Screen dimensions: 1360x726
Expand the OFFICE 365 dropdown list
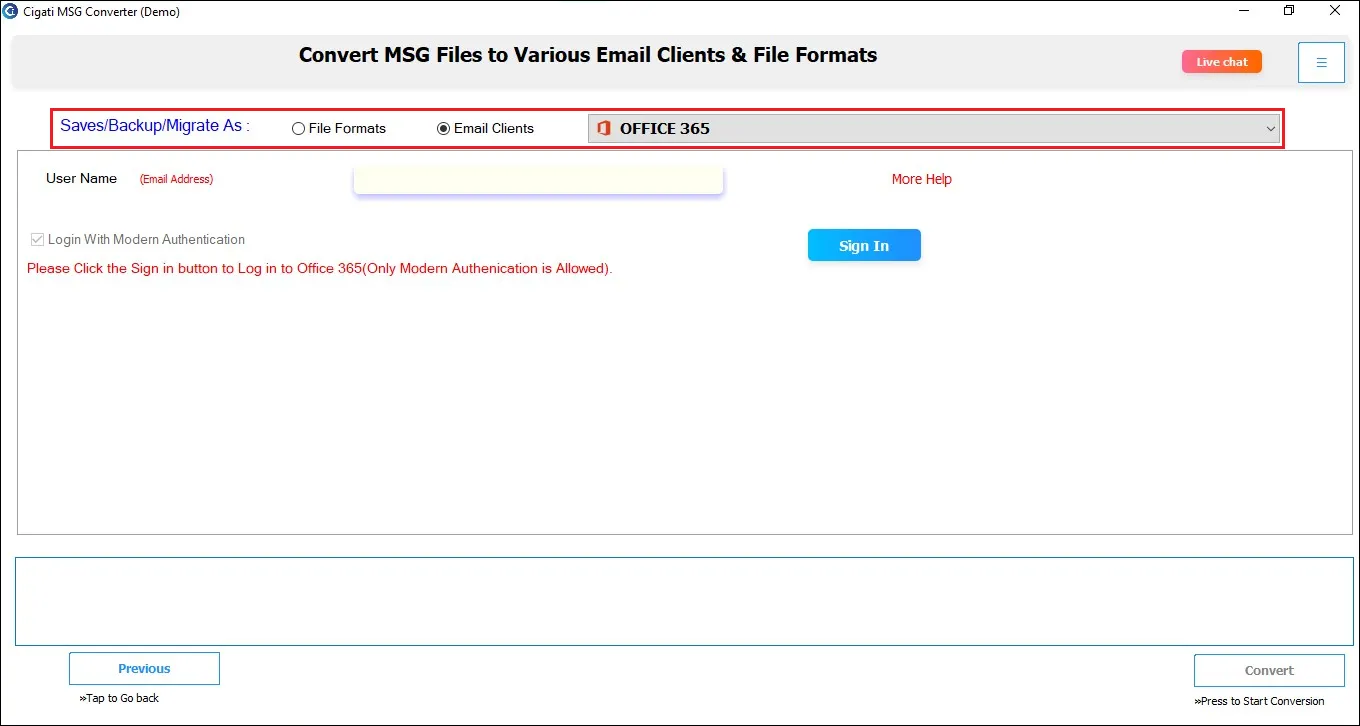click(x=934, y=128)
